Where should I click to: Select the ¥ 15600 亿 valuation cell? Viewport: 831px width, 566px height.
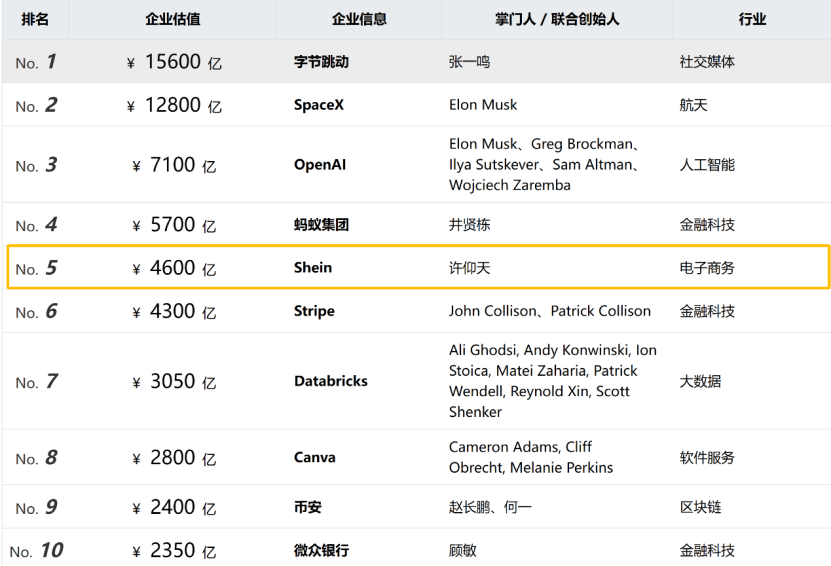(x=174, y=62)
